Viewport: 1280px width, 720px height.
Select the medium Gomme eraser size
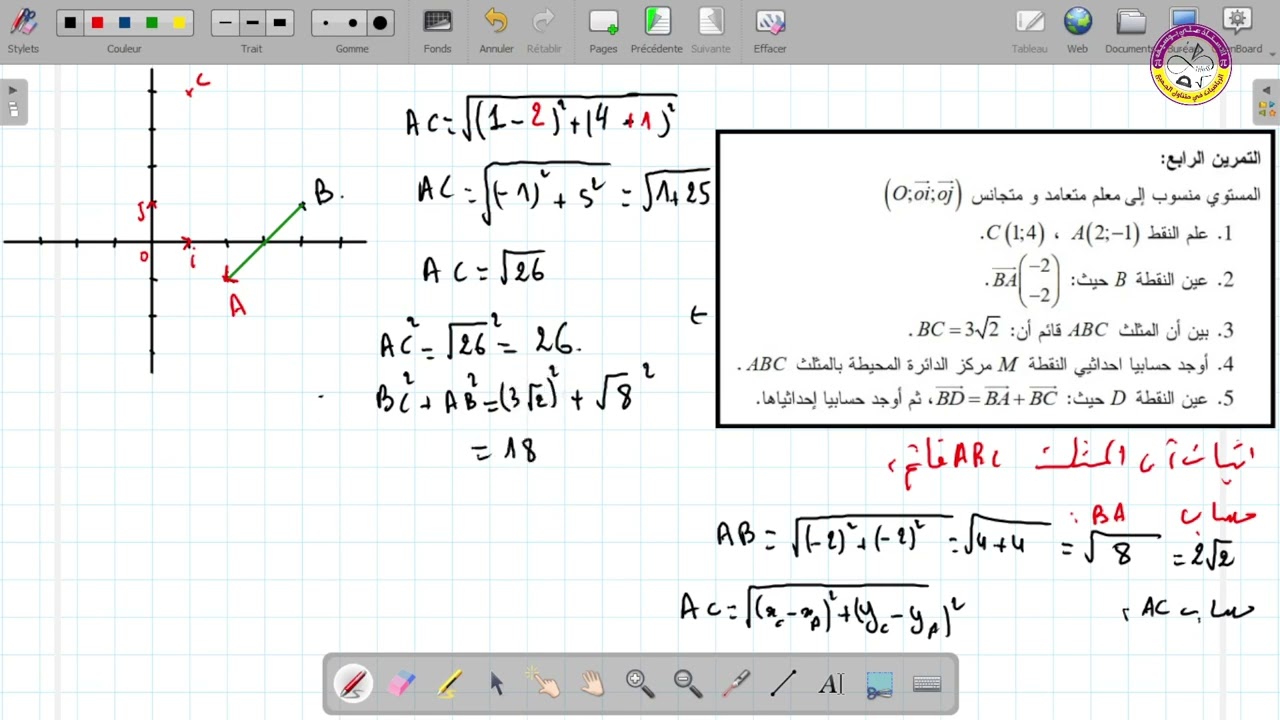tap(353, 23)
